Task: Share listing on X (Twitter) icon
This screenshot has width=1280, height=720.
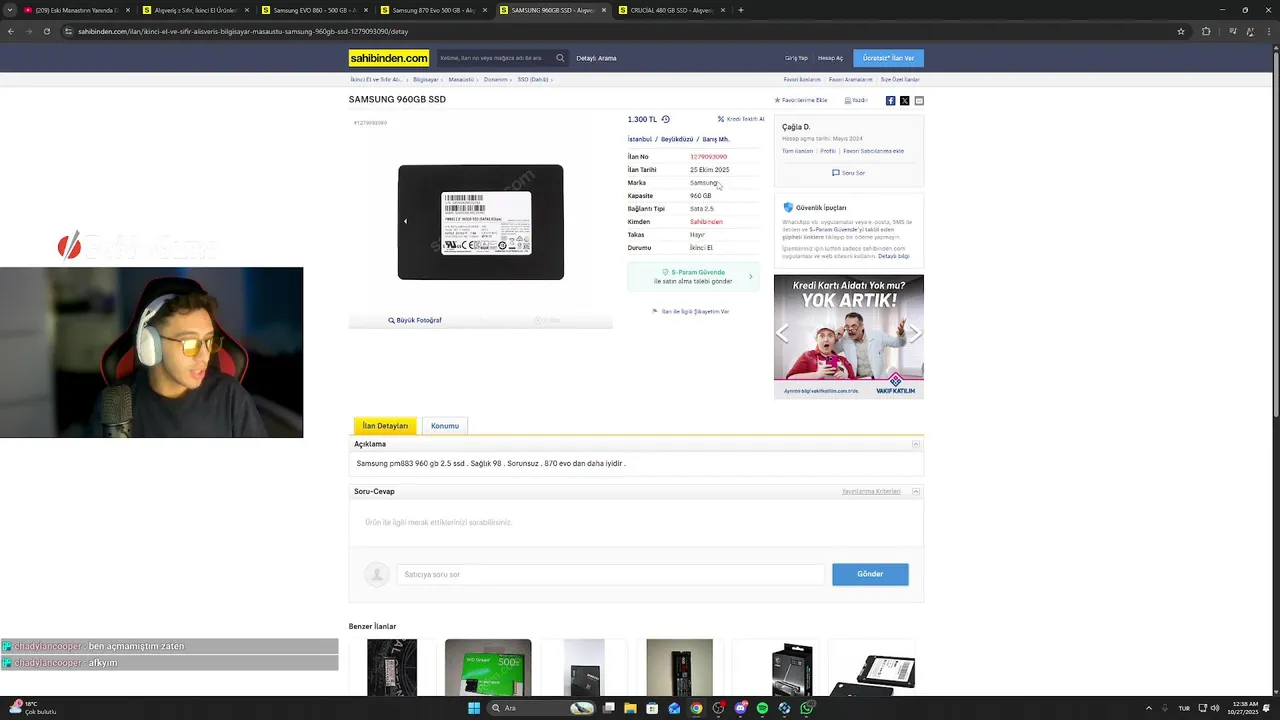Action: click(904, 101)
